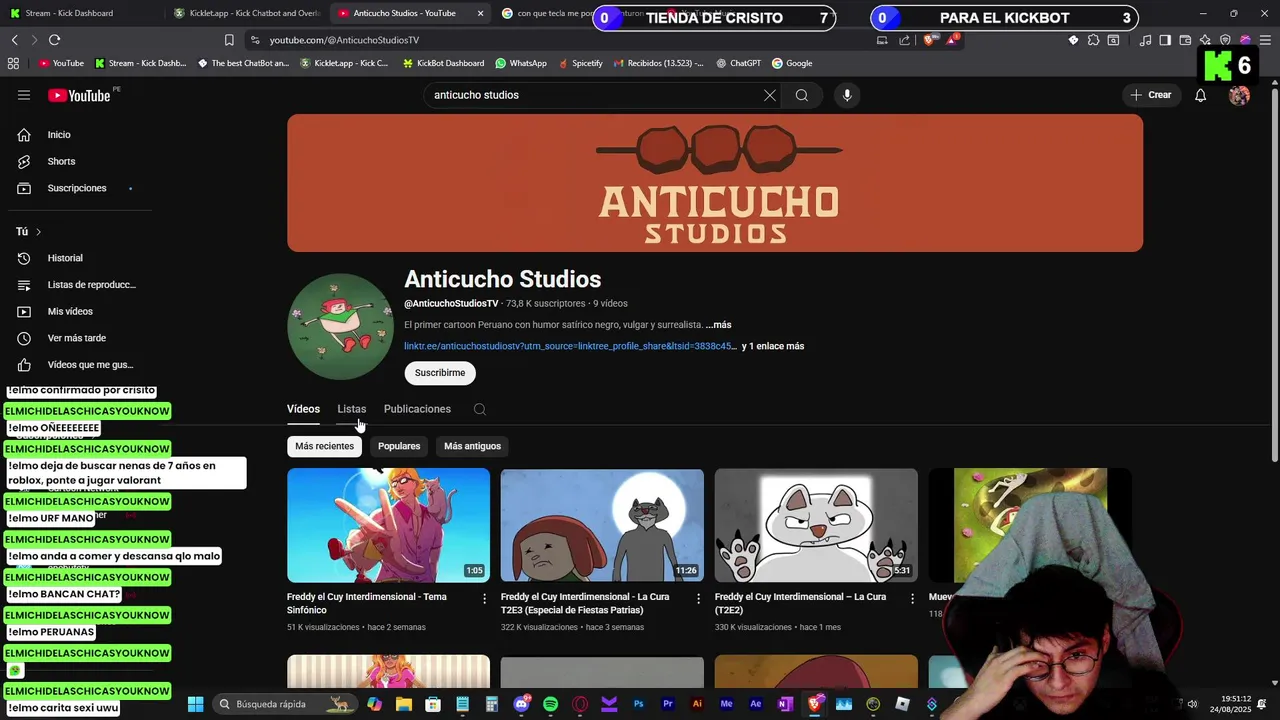Image resolution: width=1280 pixels, height=720 pixels.
Task: Activate voice search microphone icon
Action: [847, 95]
